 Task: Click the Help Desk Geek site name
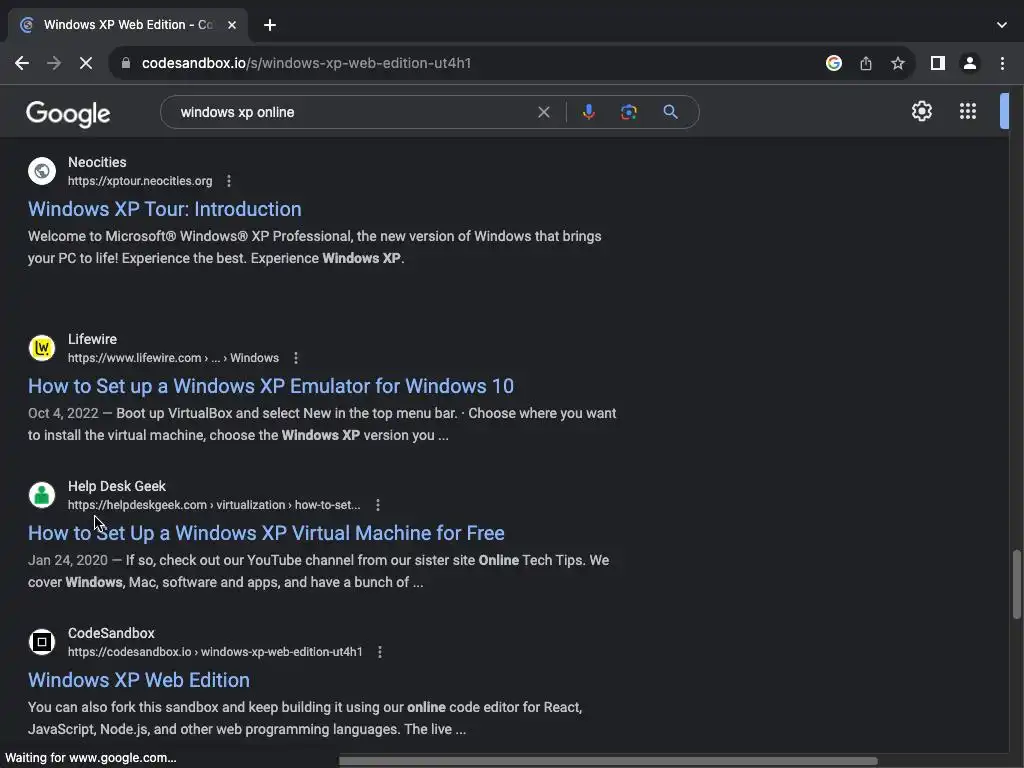117,486
